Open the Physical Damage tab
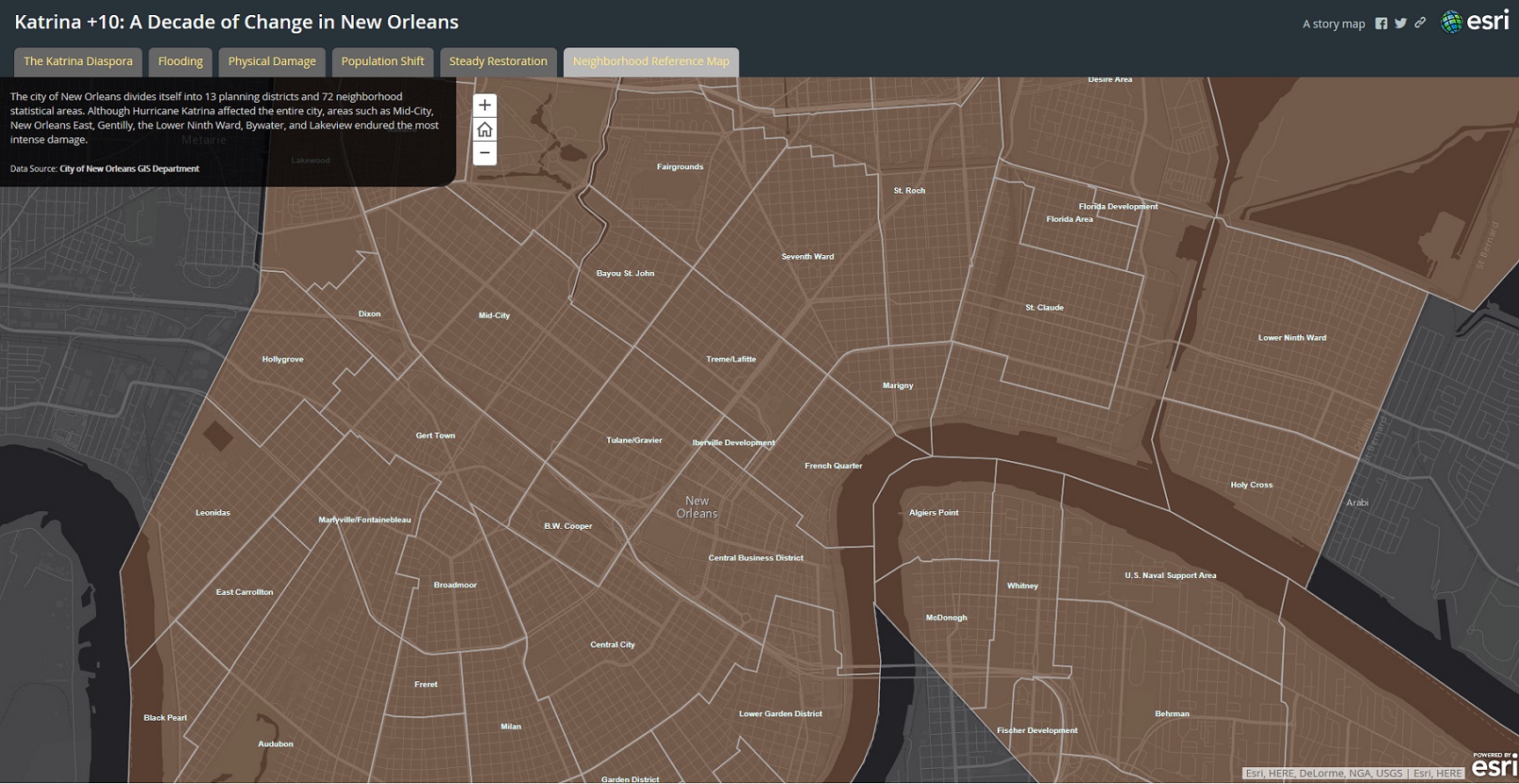 [272, 62]
